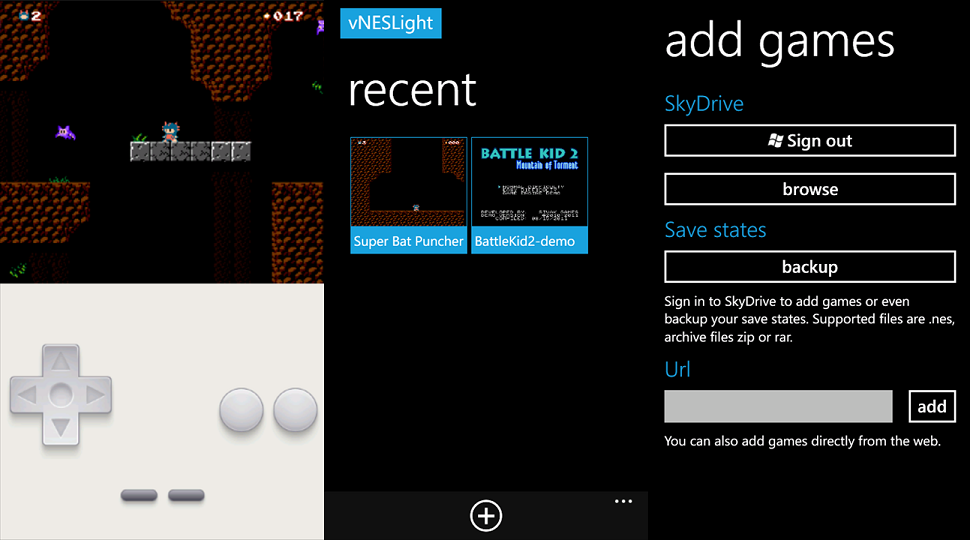The width and height of the screenshot is (970, 540).
Task: Tap the right round action button
Action: 295,410
